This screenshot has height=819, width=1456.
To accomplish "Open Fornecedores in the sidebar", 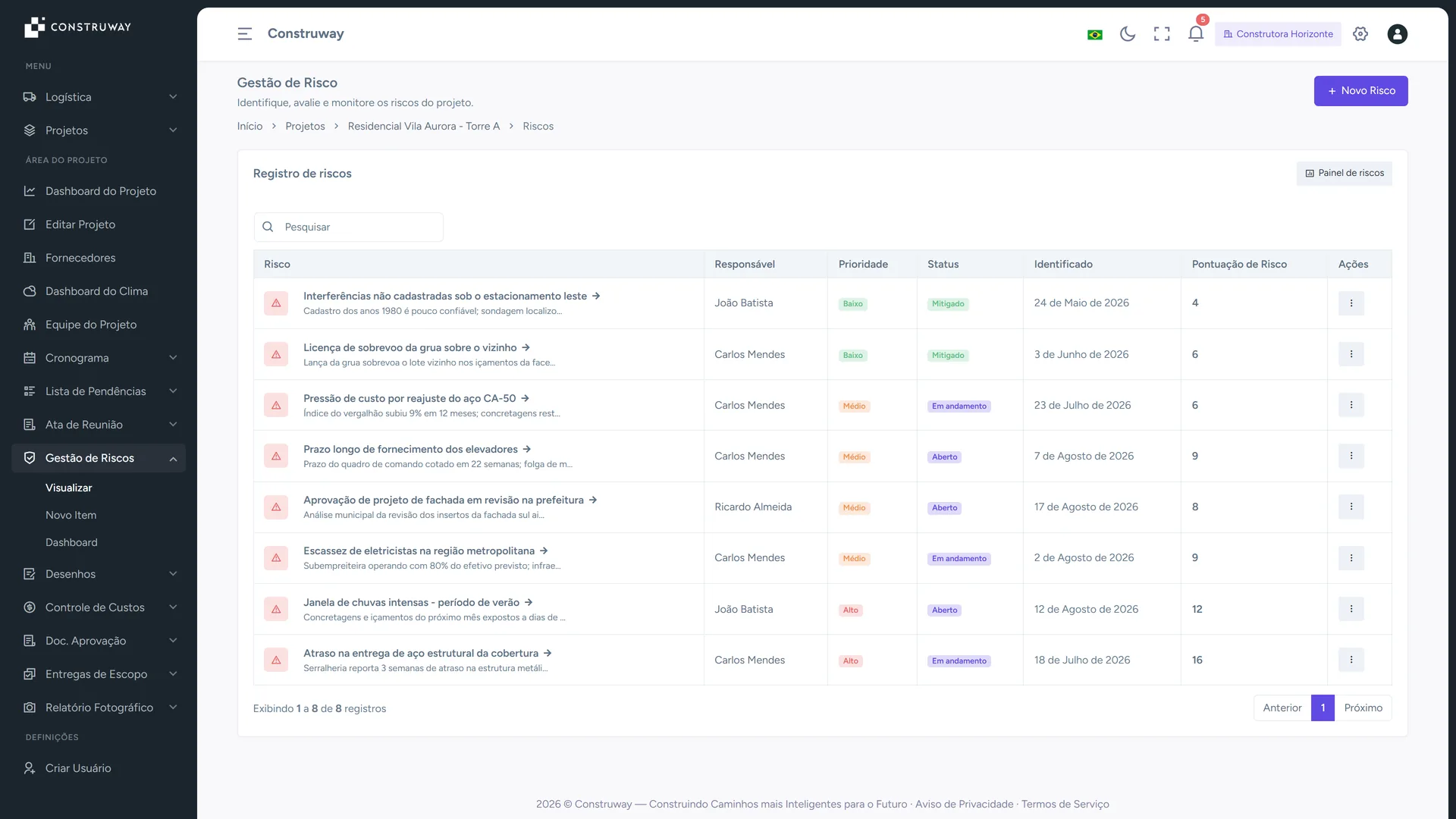I will point(99,258).
